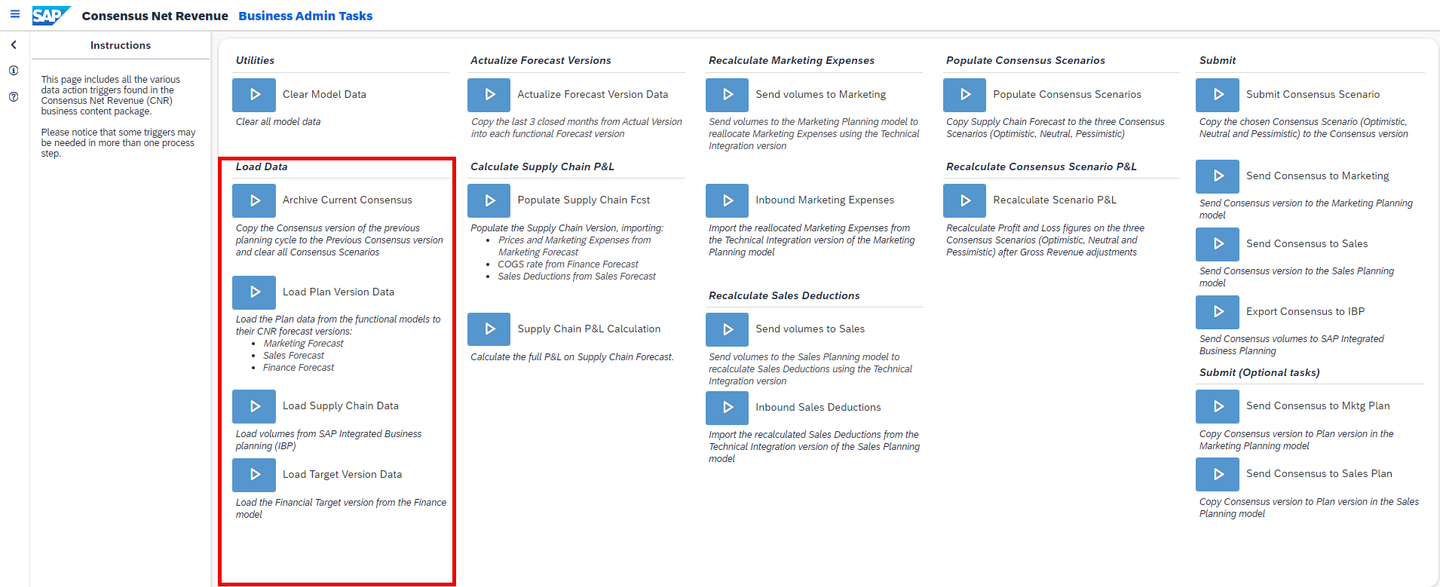Click the Load Data section heading

262,166
